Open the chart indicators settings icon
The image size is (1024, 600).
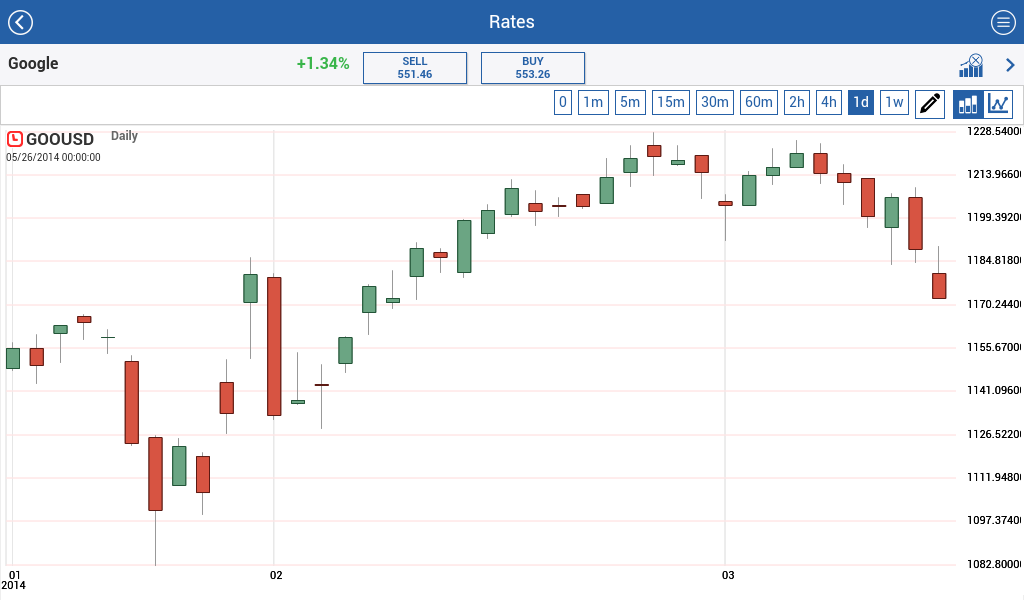(x=970, y=66)
